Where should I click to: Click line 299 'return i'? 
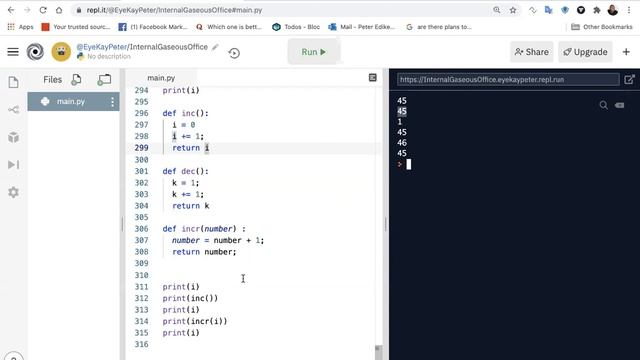coord(191,148)
